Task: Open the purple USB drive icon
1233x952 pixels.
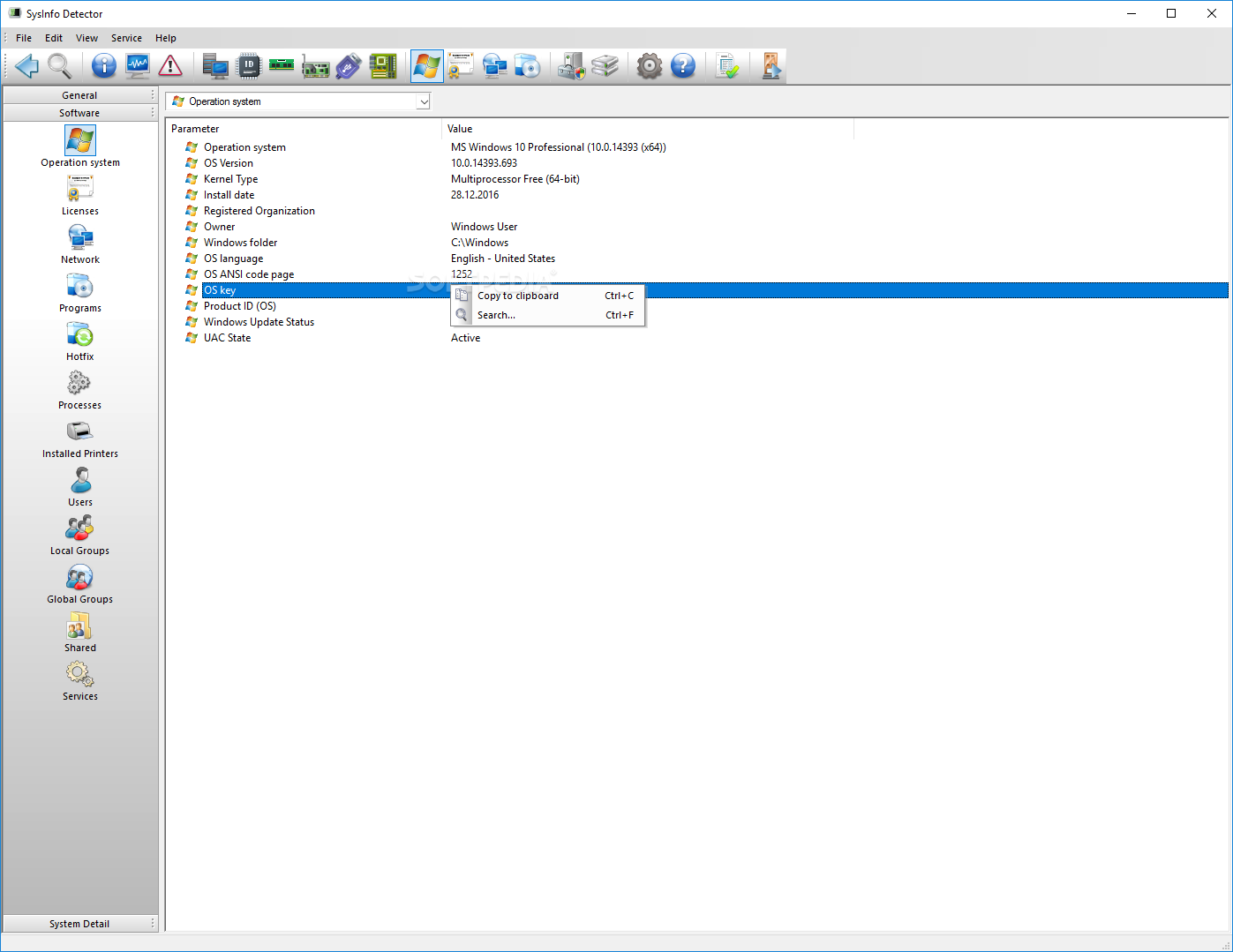Action: pos(349,66)
